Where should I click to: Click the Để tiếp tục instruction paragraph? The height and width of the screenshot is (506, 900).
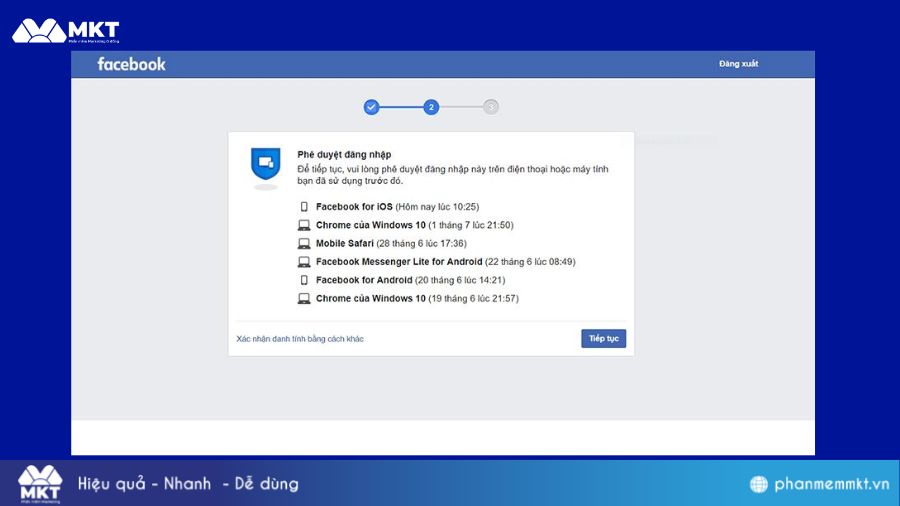click(452, 175)
